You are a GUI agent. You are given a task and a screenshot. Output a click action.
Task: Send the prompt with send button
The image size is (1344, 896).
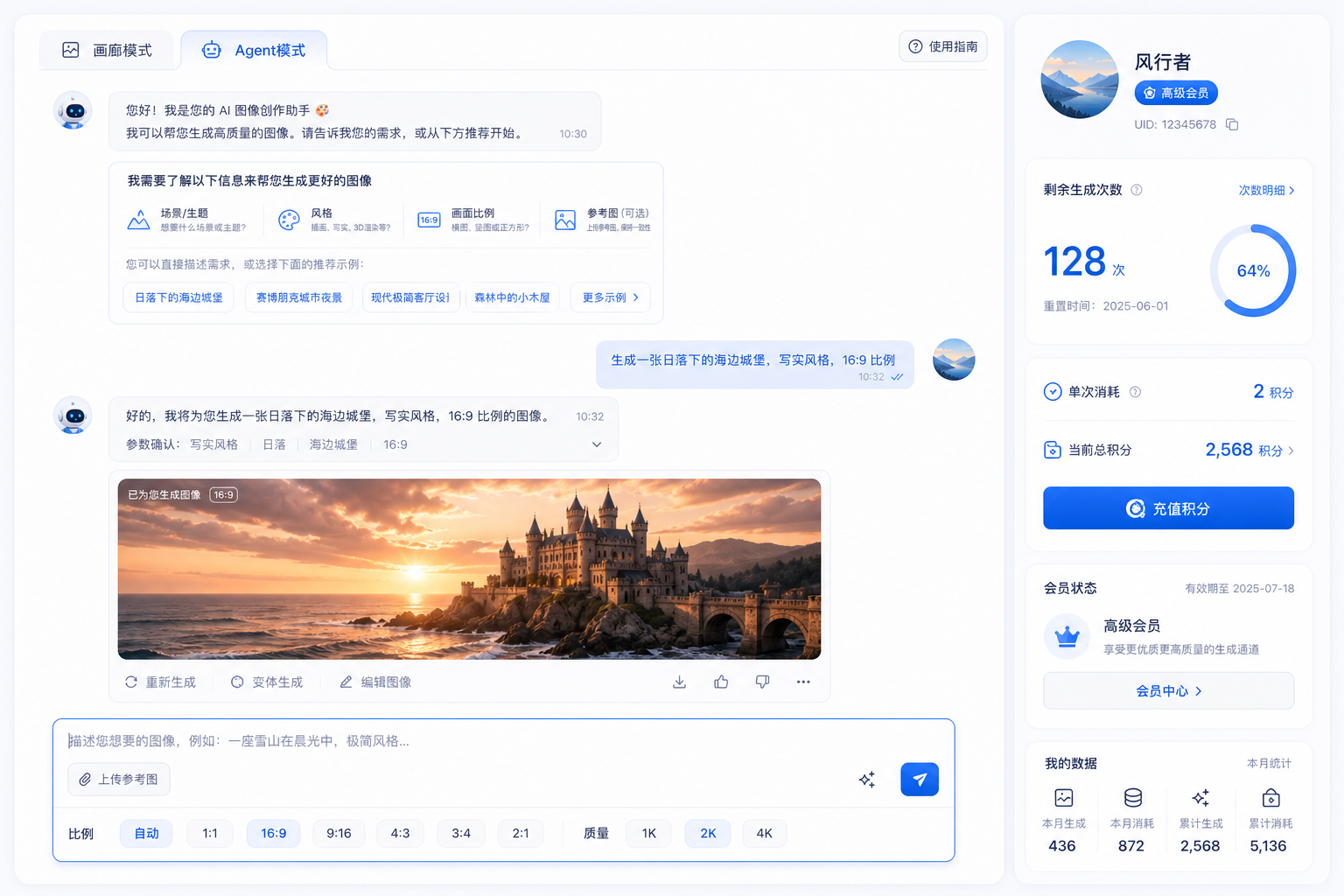(x=920, y=779)
